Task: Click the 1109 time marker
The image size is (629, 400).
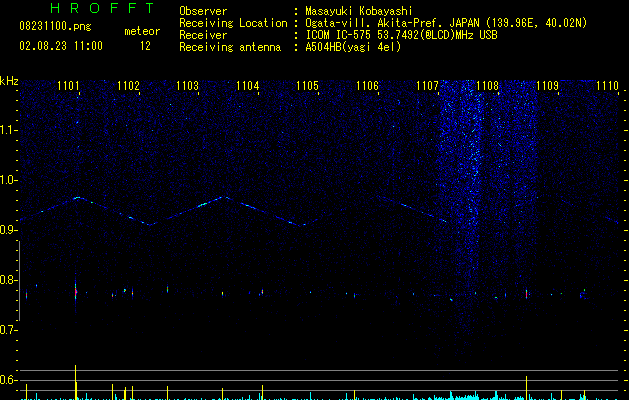Action: pos(548,86)
